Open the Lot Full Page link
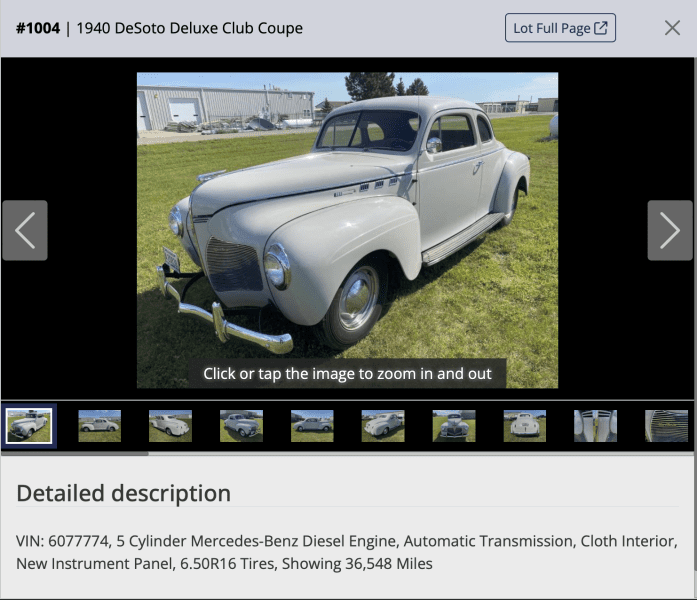The image size is (697, 600). click(560, 28)
